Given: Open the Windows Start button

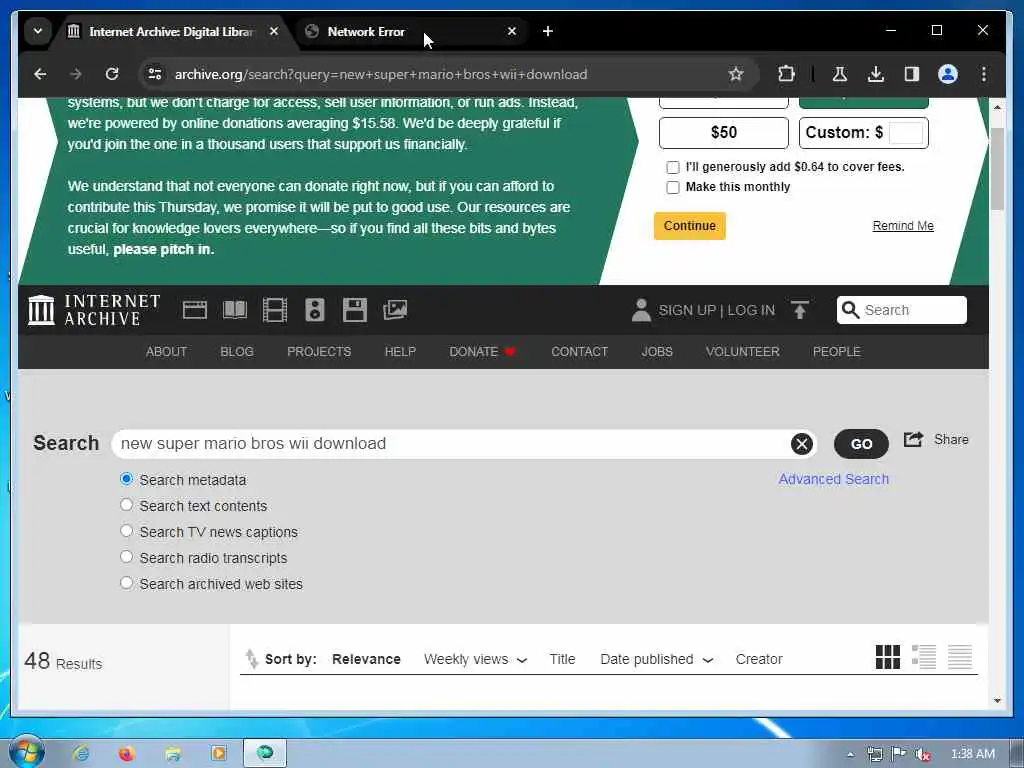Looking at the screenshot, I should (x=27, y=753).
